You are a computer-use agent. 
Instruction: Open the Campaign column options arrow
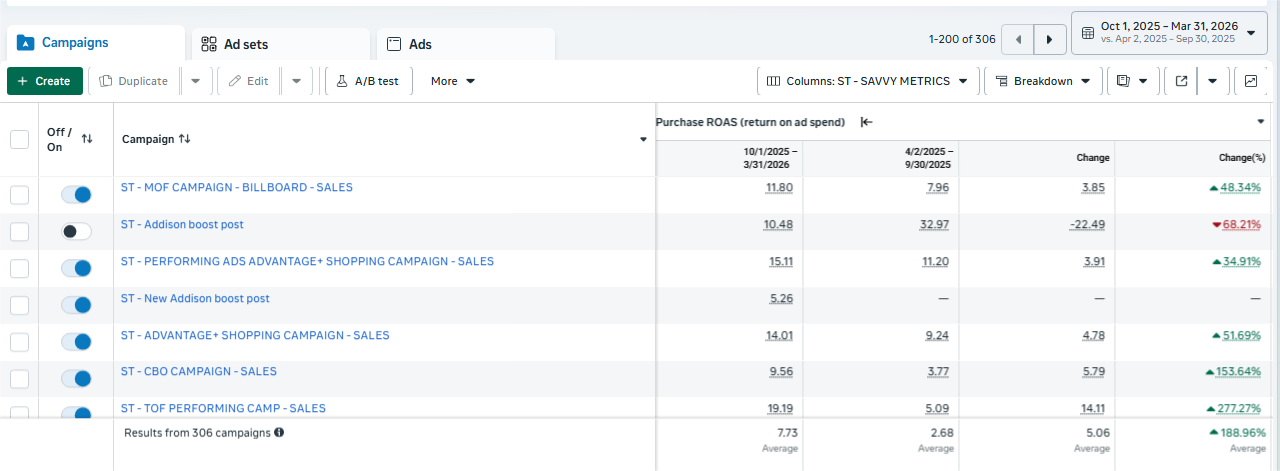coord(643,140)
